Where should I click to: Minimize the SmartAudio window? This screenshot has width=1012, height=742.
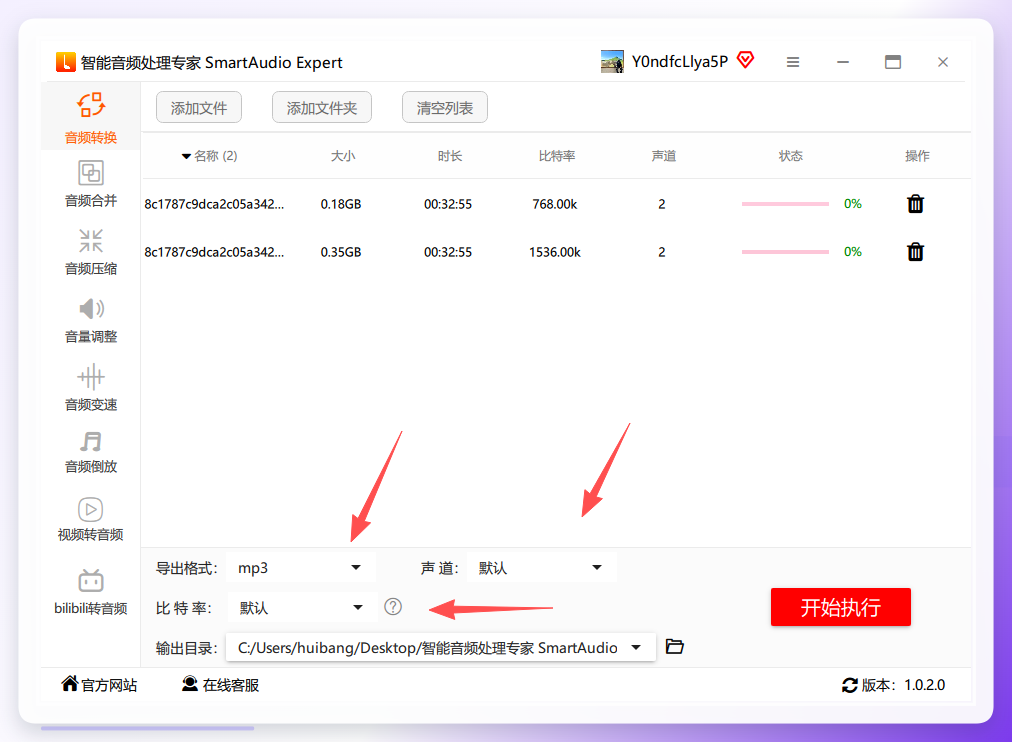pos(843,62)
